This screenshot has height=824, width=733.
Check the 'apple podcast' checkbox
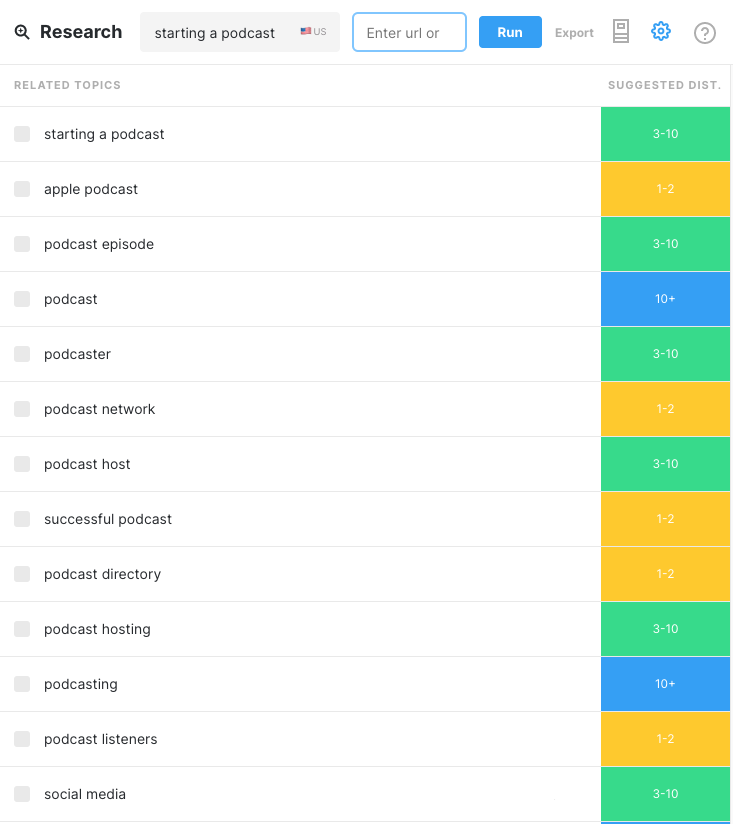[x=22, y=189]
